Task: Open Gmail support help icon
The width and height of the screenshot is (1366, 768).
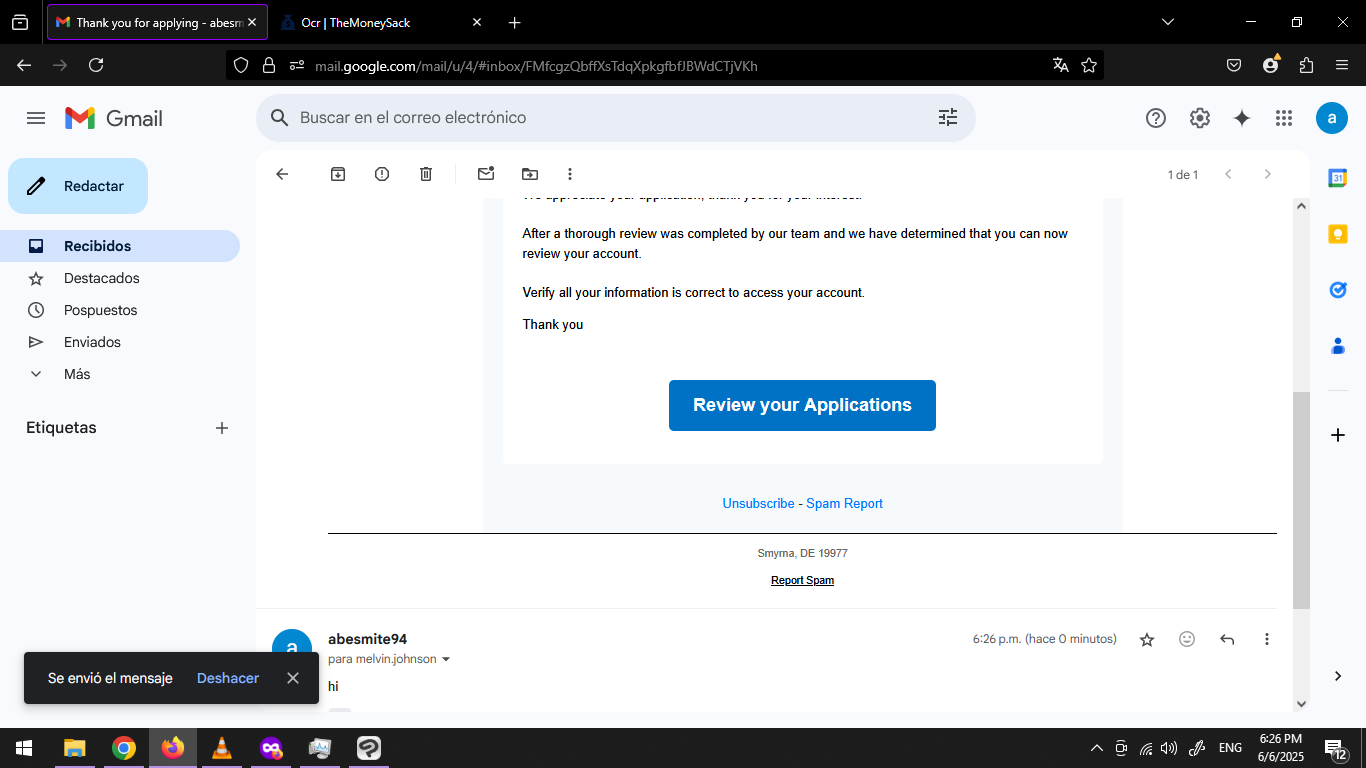Action: 1156,118
